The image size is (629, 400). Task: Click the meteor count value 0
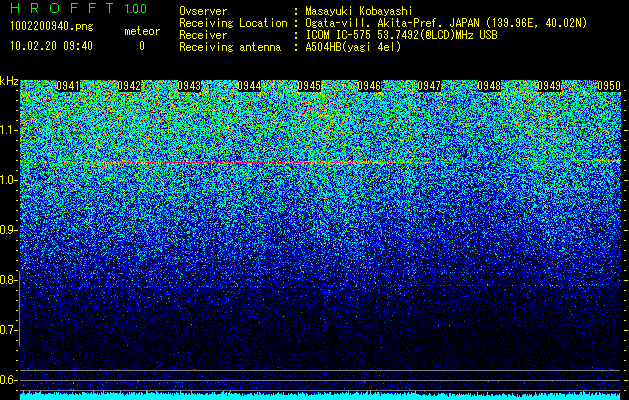[142, 46]
